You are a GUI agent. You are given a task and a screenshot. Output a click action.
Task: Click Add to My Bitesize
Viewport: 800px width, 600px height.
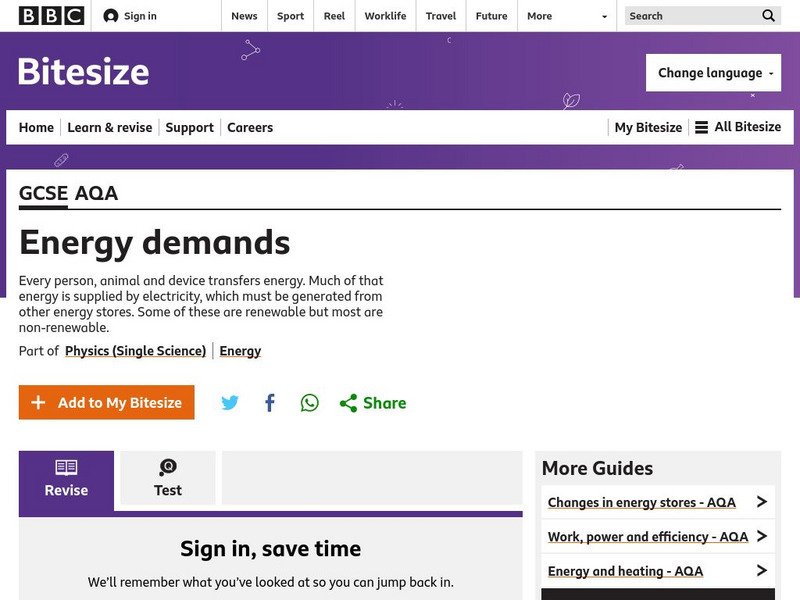[x=106, y=402]
